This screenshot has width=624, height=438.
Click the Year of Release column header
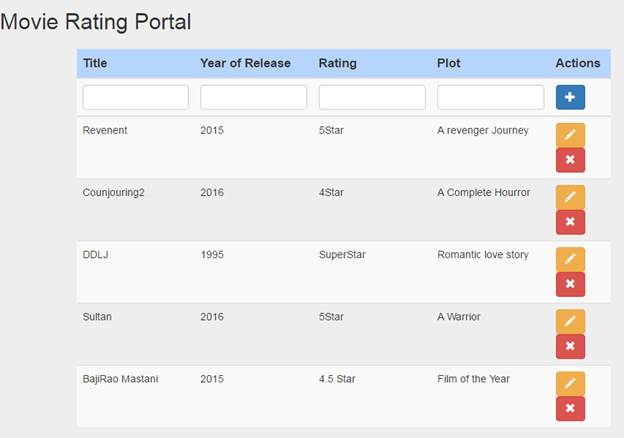click(x=245, y=63)
